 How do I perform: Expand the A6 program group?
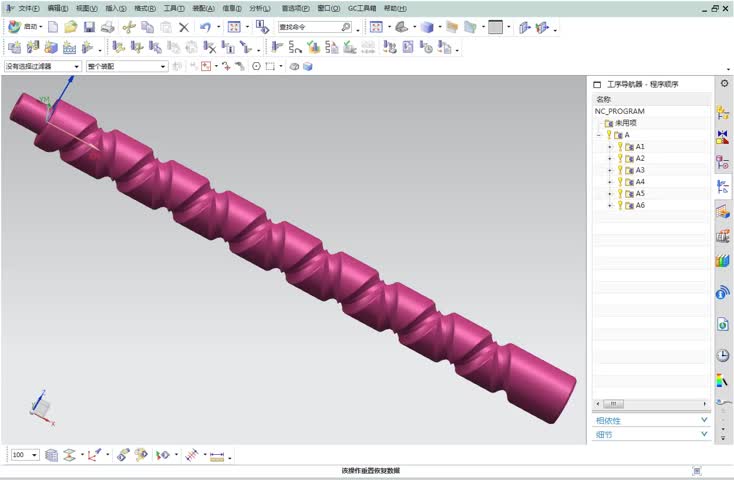coord(609,206)
